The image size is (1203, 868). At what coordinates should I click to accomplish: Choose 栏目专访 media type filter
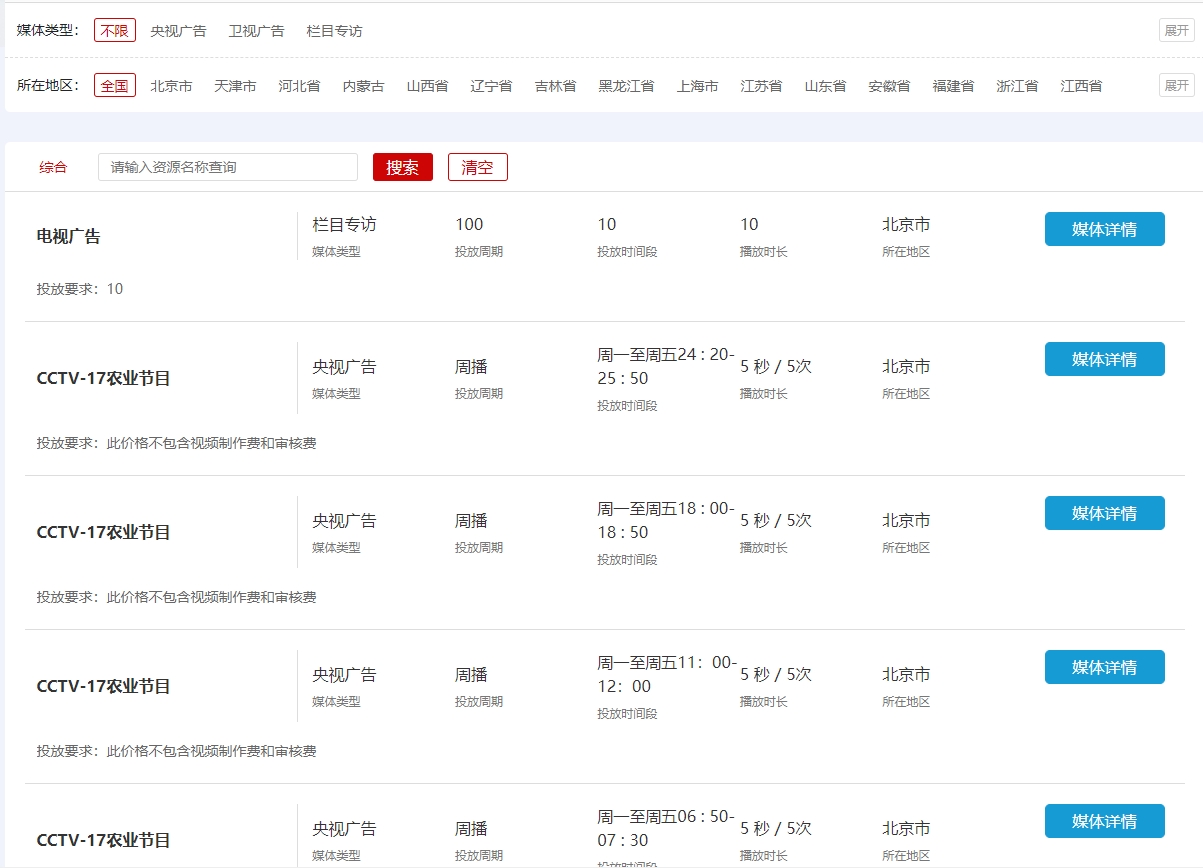(334, 31)
